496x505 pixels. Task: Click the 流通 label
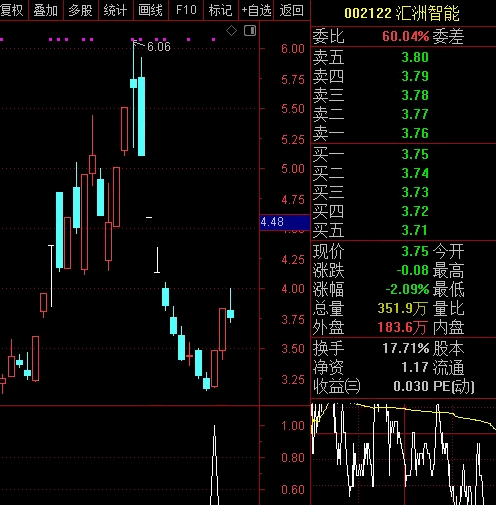(x=448, y=368)
